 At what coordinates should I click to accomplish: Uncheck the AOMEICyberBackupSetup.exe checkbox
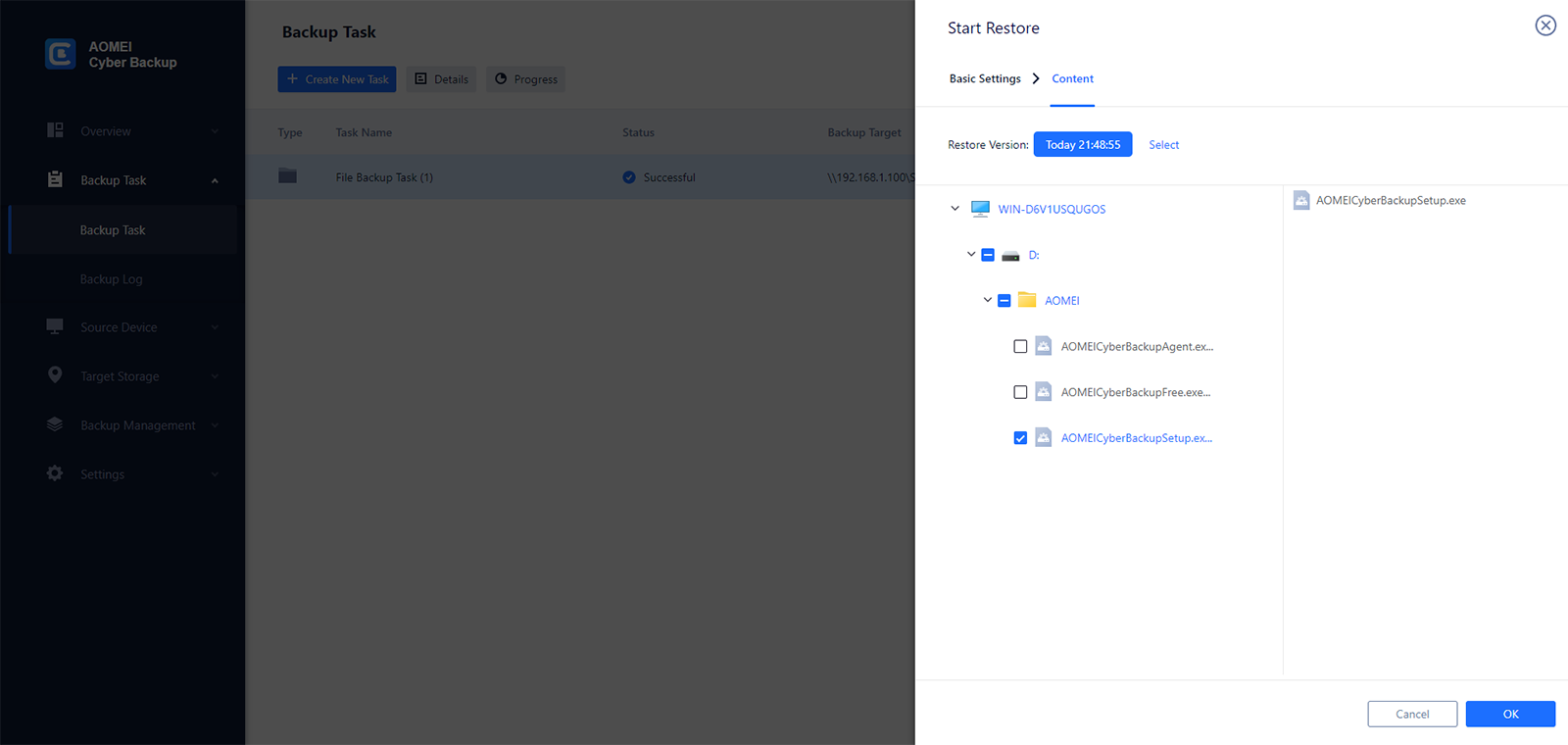pos(1020,438)
